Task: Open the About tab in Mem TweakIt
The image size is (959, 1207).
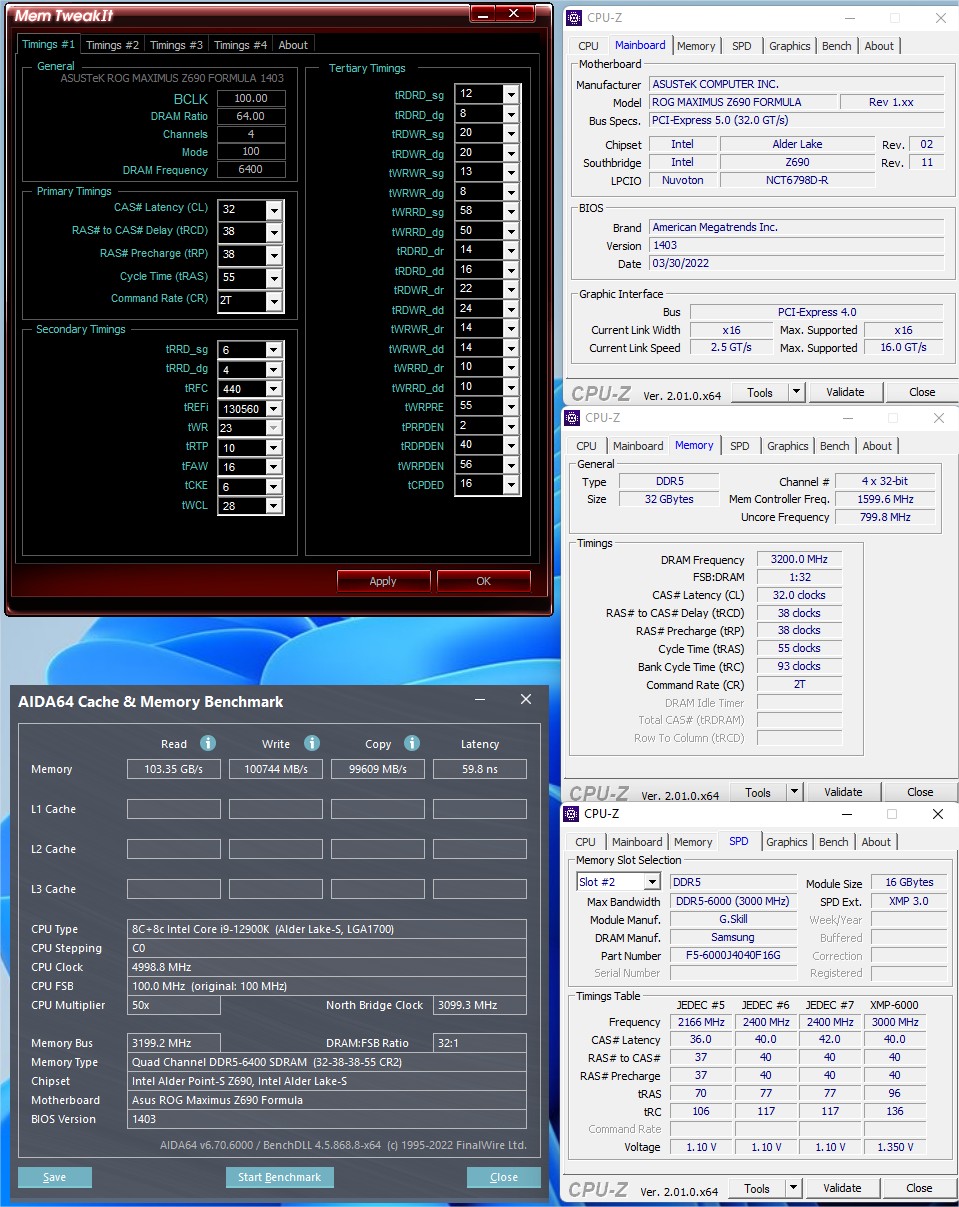Action: pos(293,45)
